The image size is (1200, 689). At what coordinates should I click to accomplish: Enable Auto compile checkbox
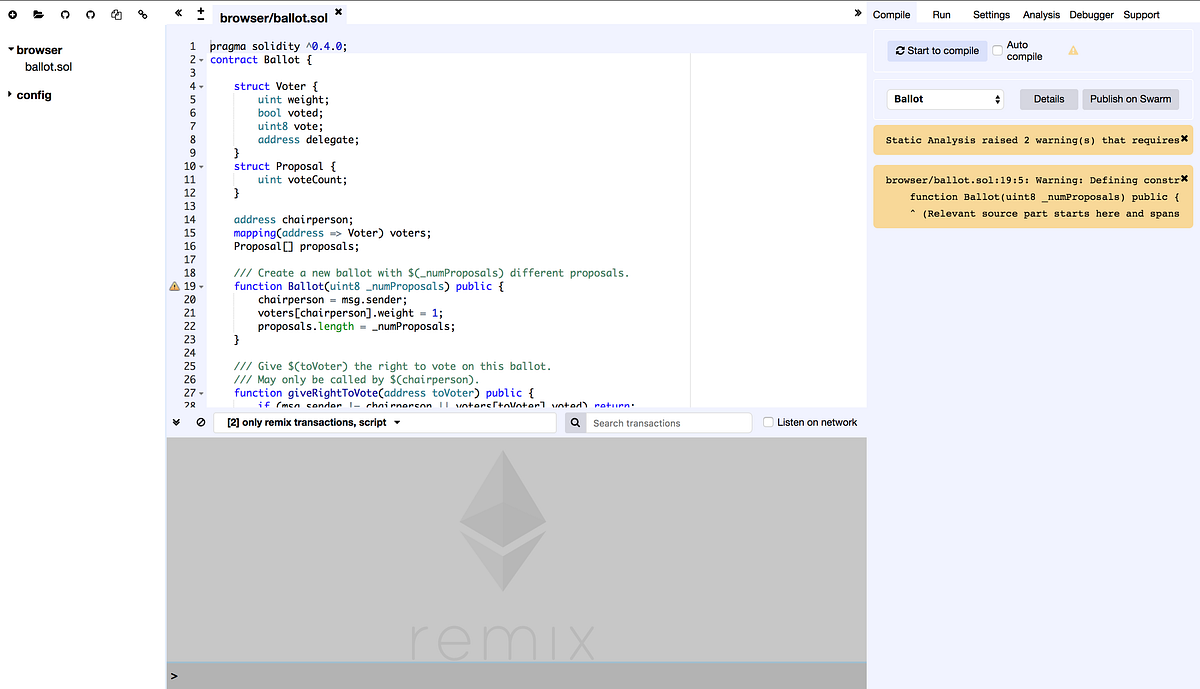[x=997, y=50]
